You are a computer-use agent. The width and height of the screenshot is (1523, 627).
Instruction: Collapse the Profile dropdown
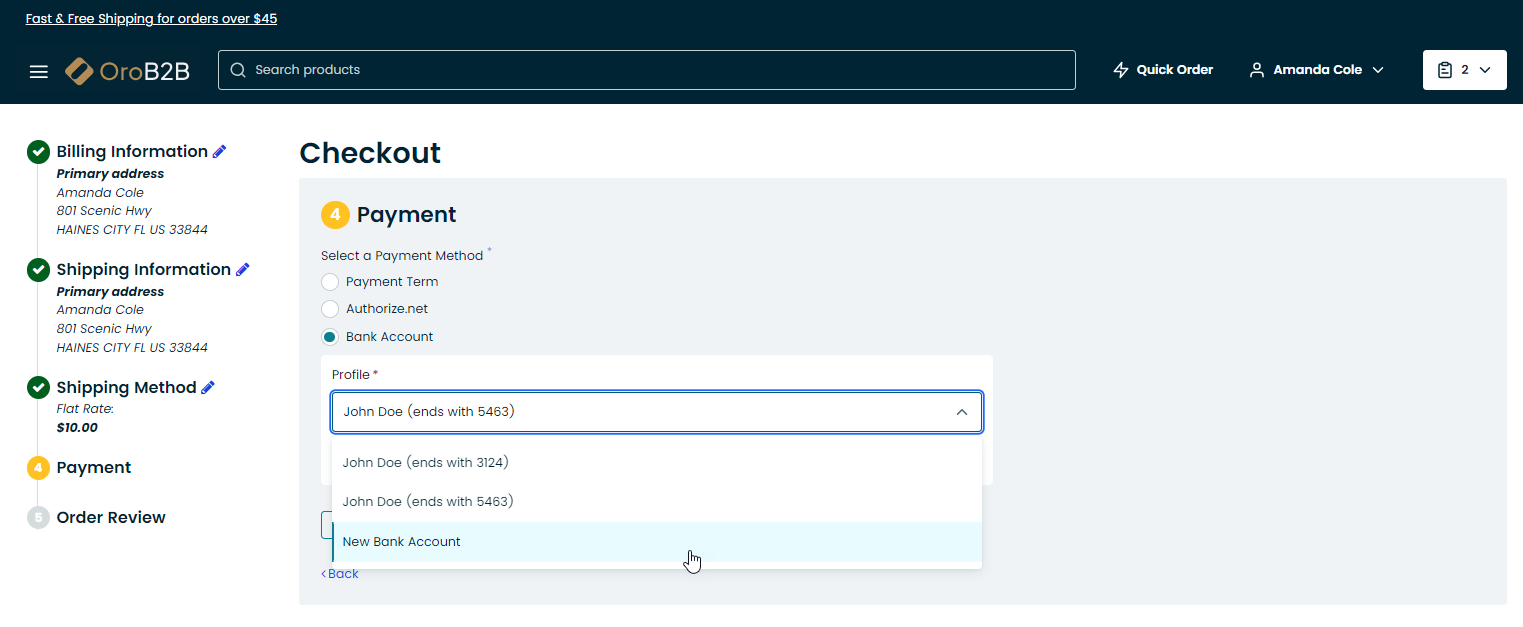click(961, 412)
